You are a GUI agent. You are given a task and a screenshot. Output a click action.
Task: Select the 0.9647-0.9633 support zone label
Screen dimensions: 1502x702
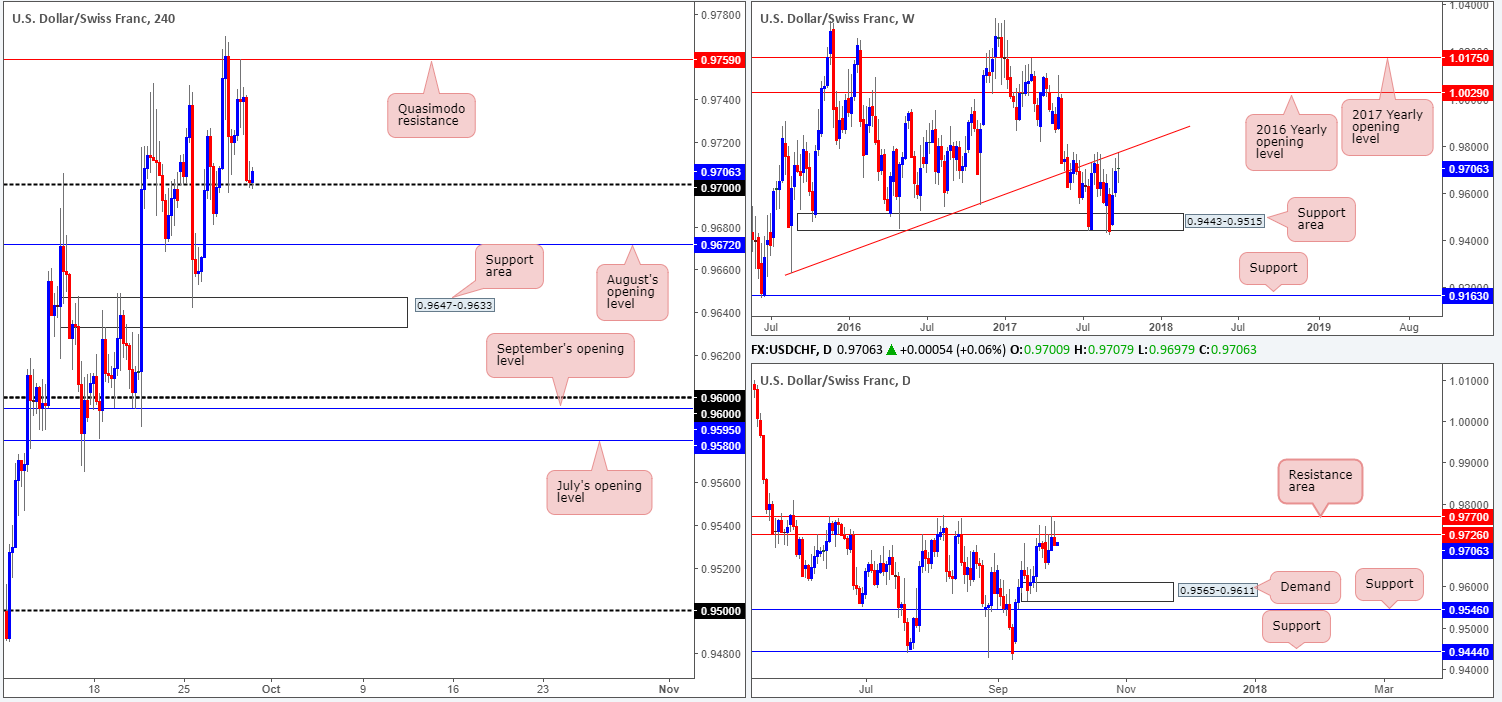point(455,305)
